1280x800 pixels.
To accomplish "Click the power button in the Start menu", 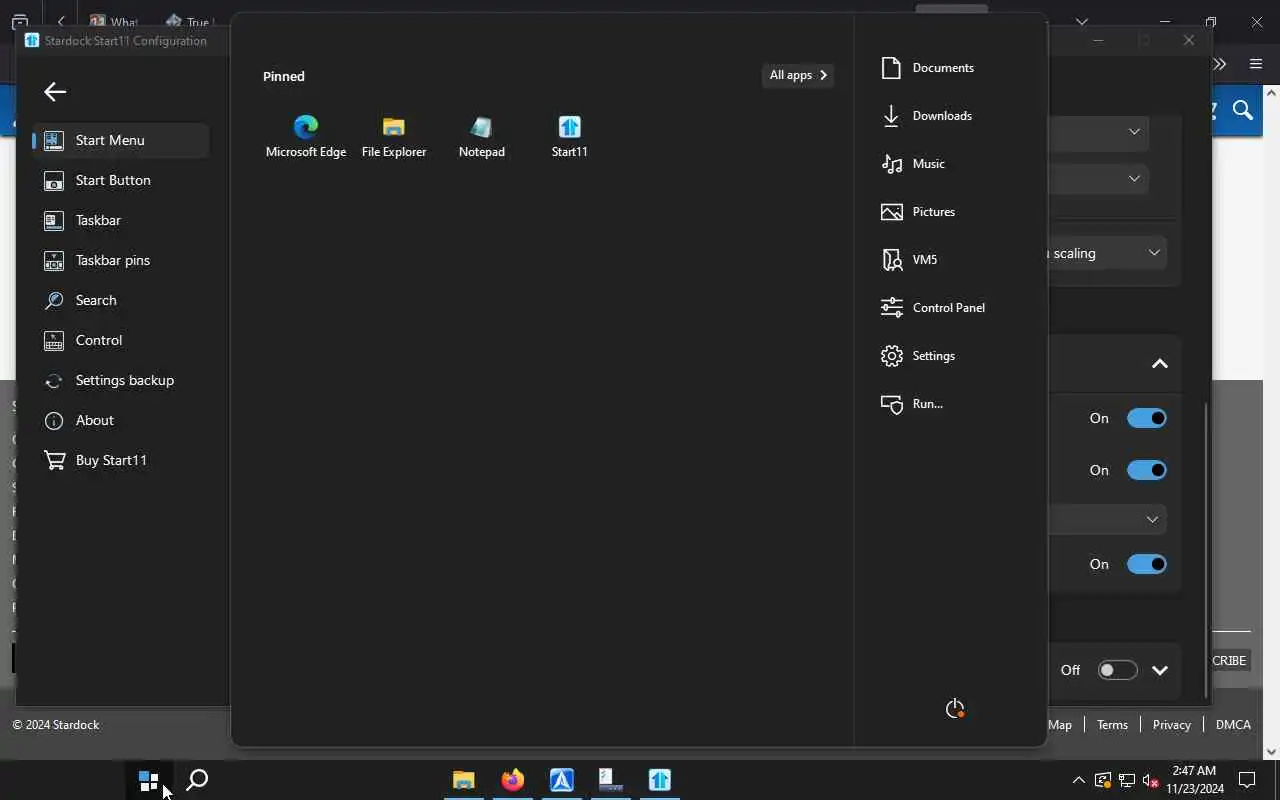I will point(955,709).
